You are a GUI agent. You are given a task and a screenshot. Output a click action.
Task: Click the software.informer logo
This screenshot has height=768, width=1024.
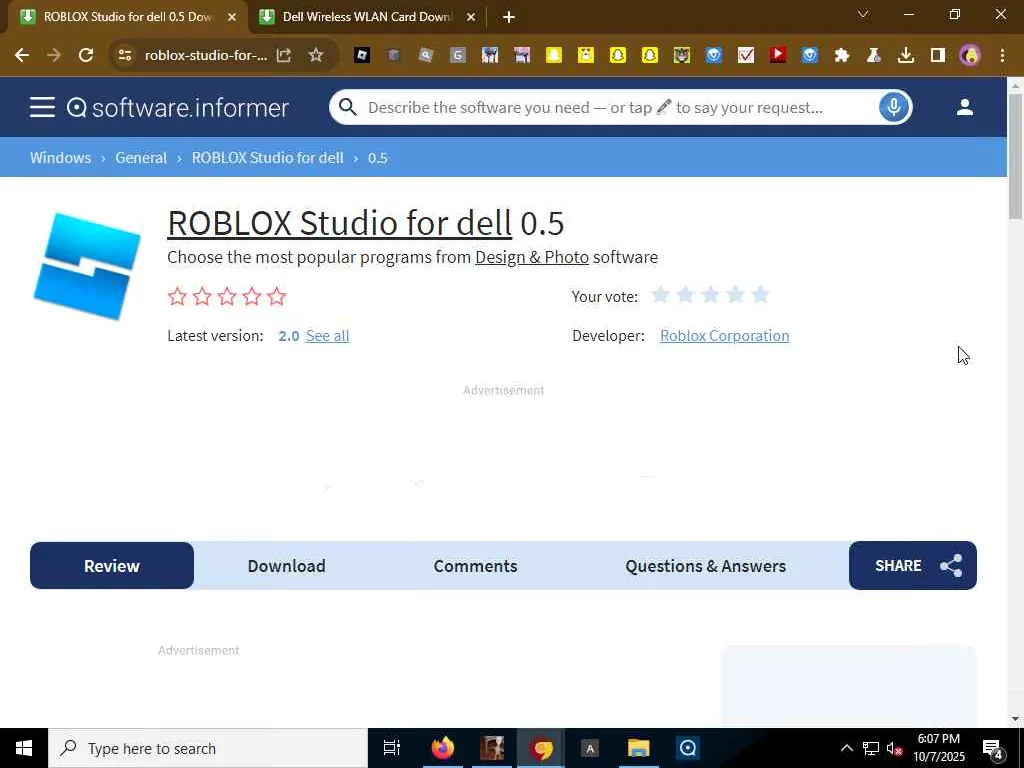coord(178,108)
